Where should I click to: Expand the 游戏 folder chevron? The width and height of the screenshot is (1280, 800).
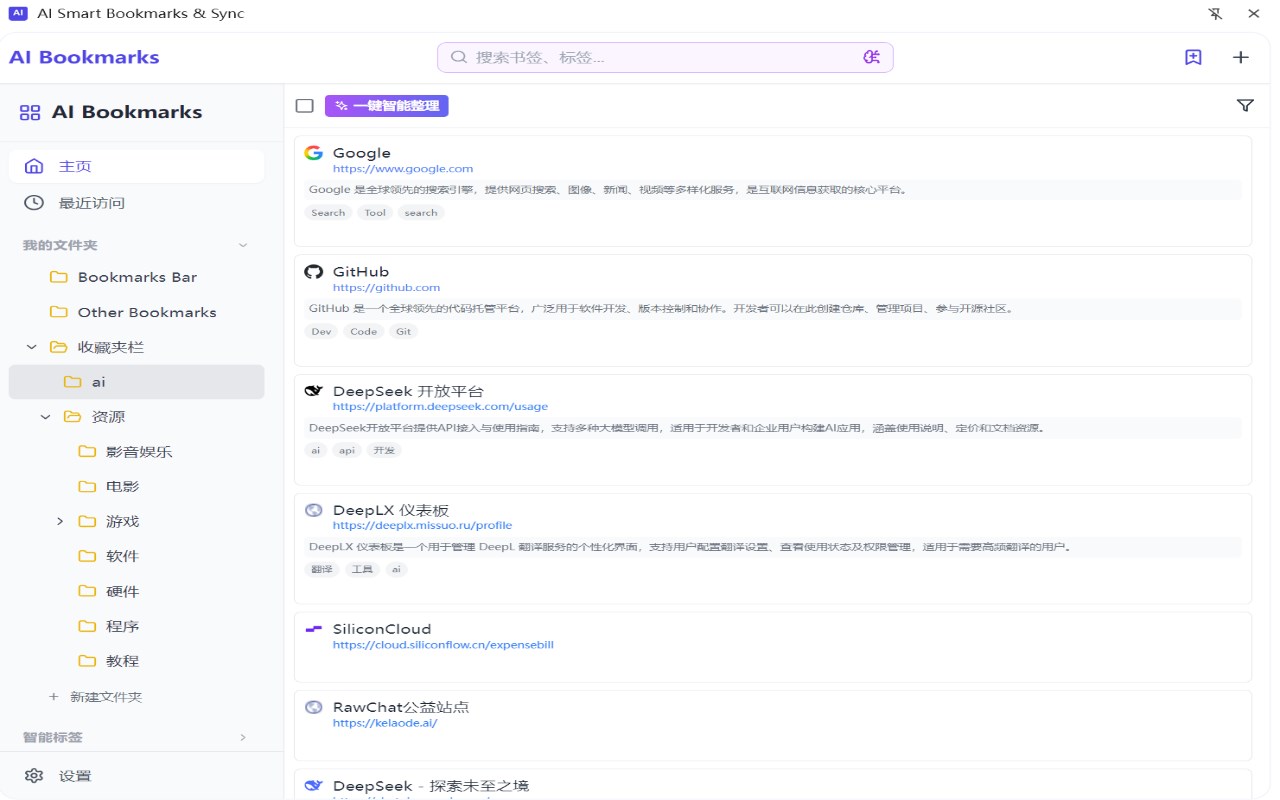(60, 521)
